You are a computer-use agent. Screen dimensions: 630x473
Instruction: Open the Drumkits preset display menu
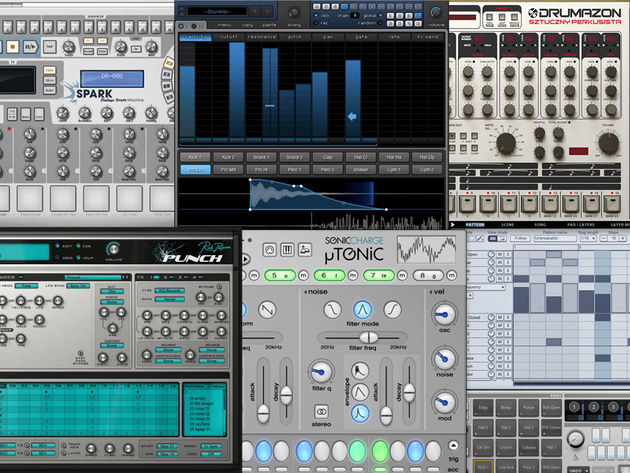(217, 12)
